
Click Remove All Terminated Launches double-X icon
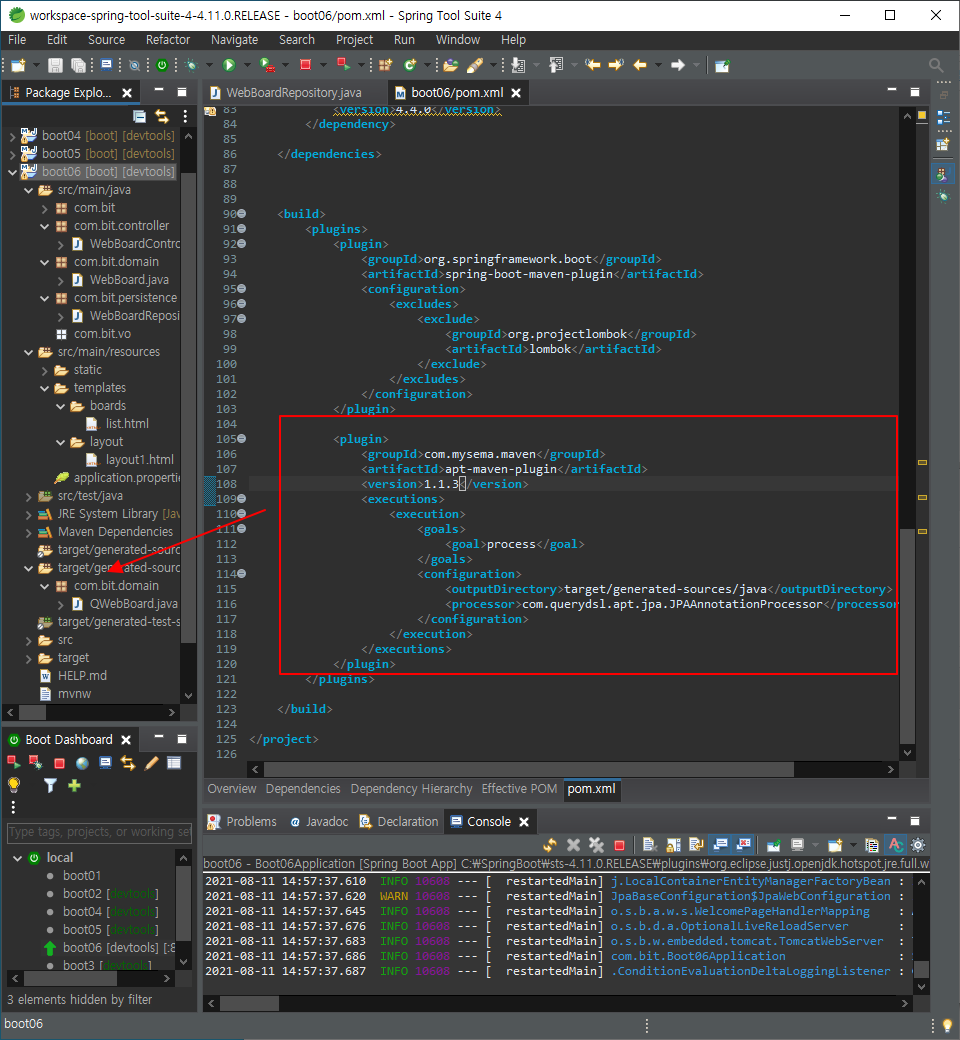click(x=596, y=845)
